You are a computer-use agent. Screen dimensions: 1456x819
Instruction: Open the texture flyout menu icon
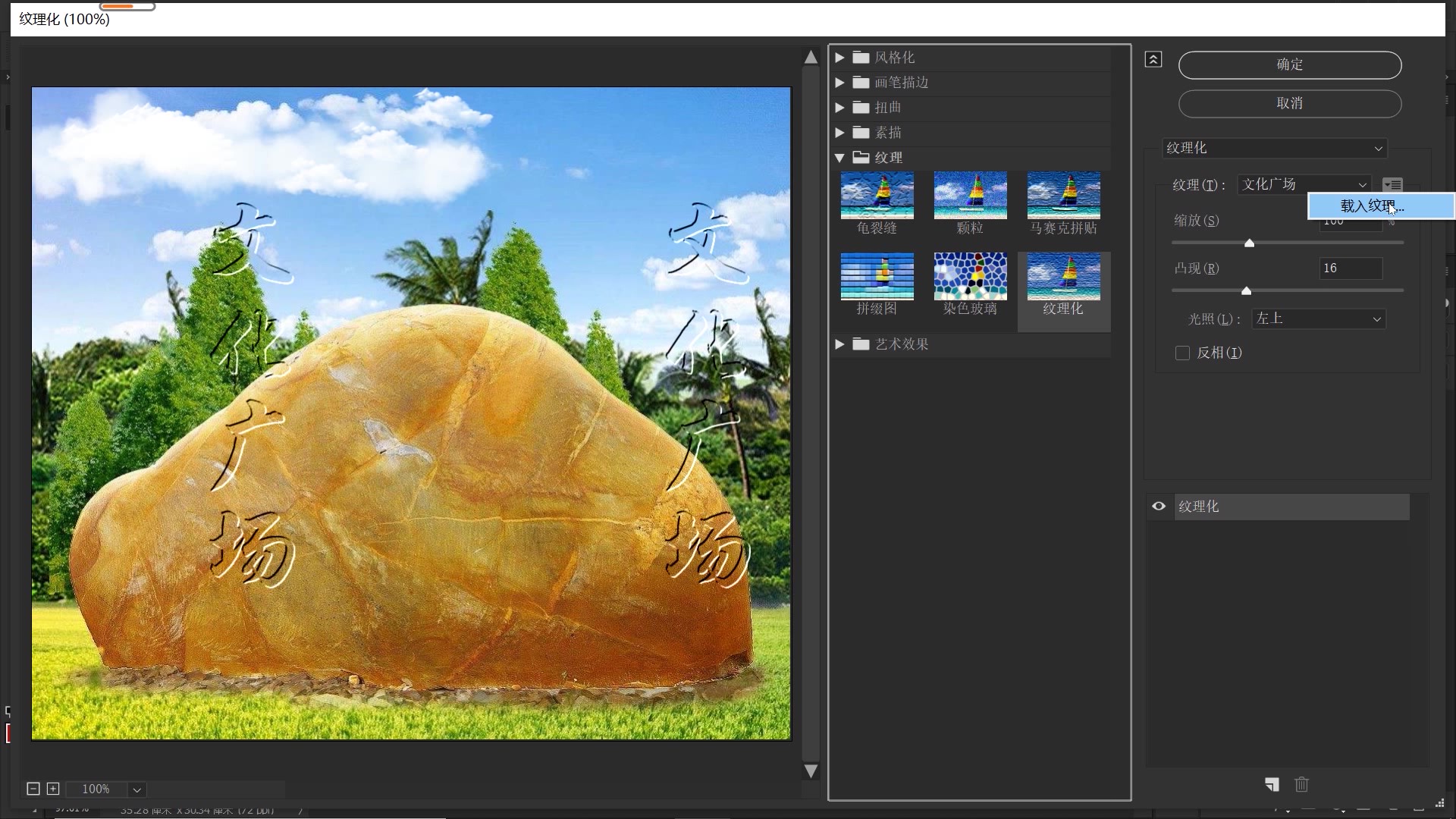1392,184
